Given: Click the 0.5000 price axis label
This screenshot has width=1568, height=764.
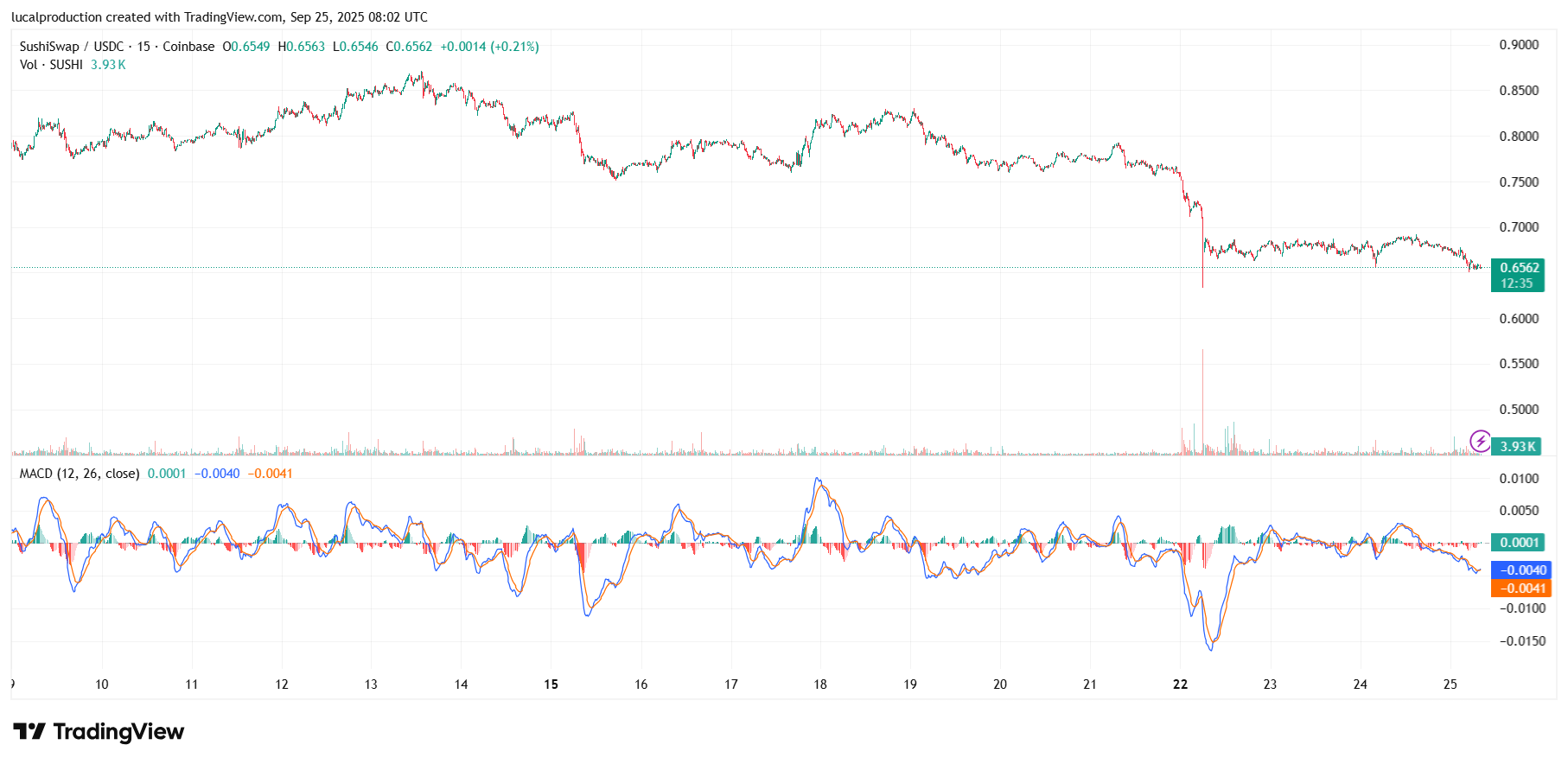Looking at the screenshot, I should (1519, 410).
